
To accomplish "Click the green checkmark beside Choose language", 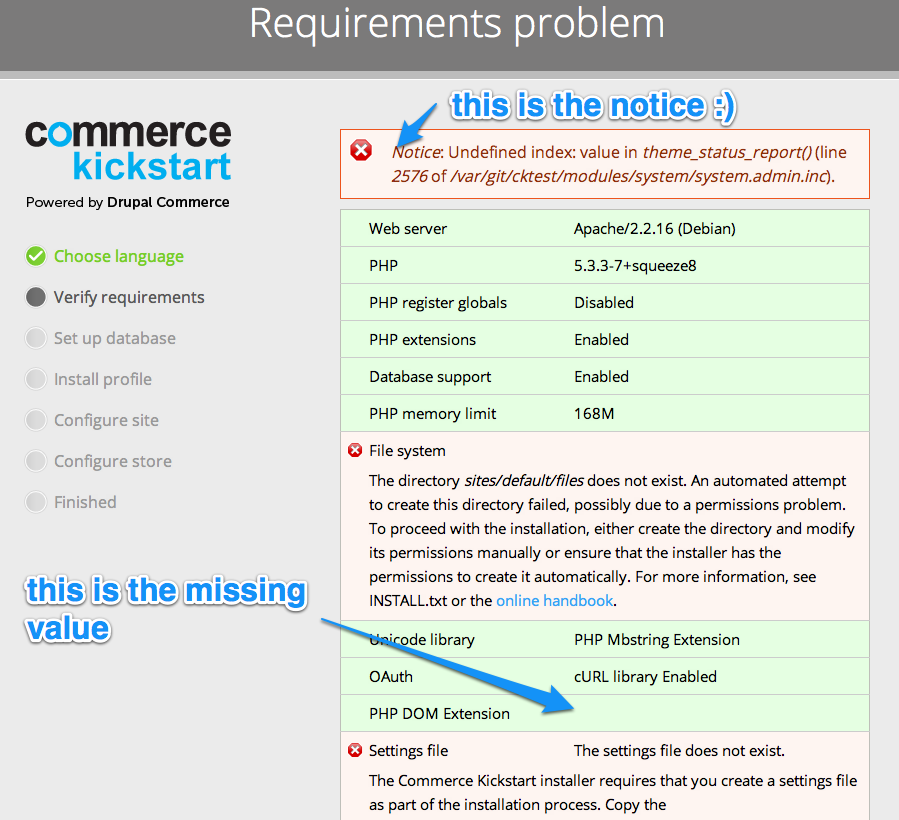I will [x=36, y=256].
